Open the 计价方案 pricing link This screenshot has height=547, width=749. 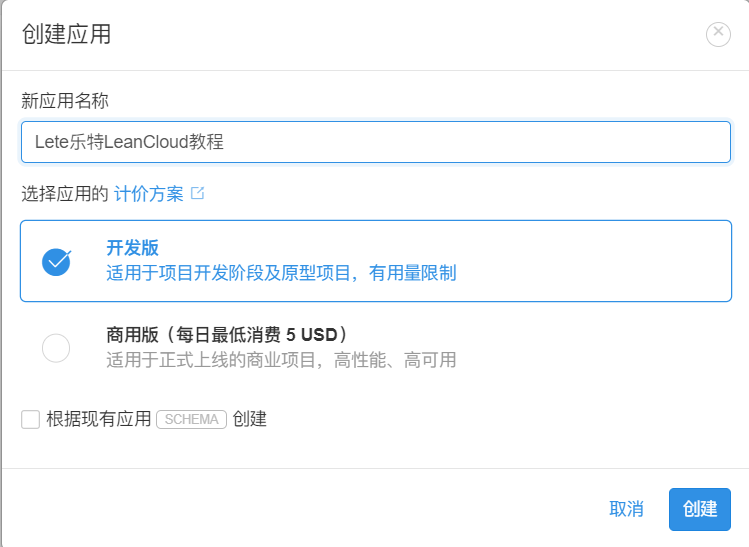[149, 194]
